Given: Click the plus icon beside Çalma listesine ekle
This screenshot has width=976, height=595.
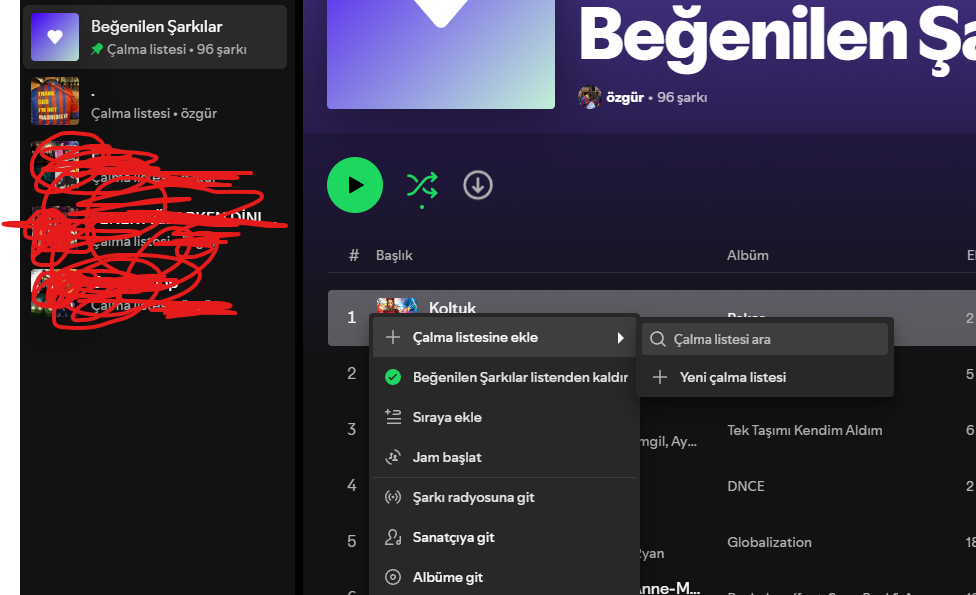Looking at the screenshot, I should tap(393, 337).
